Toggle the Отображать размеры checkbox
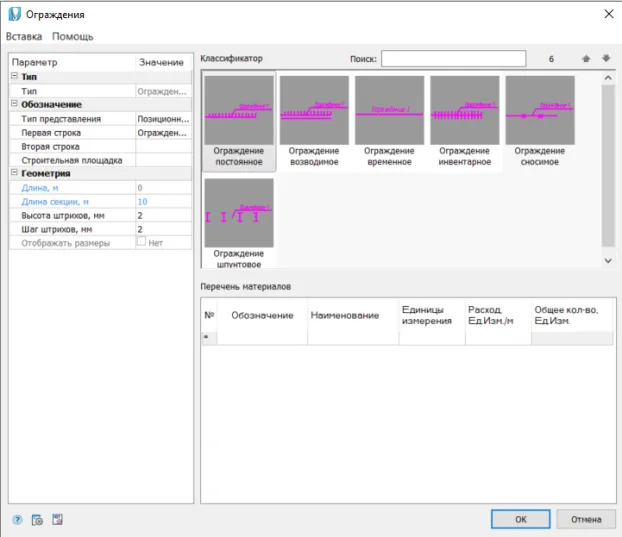Screen dimensions: 622x537 (142, 243)
